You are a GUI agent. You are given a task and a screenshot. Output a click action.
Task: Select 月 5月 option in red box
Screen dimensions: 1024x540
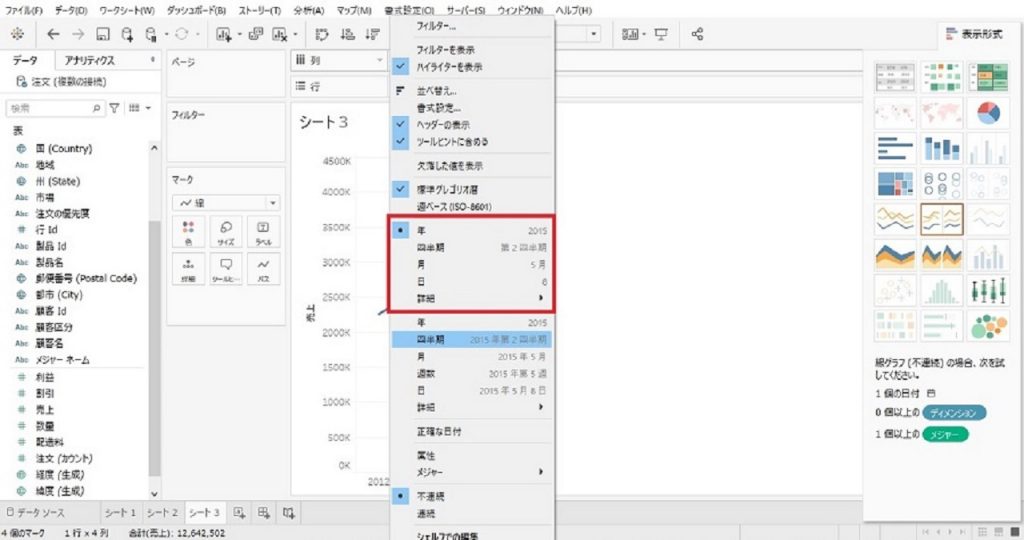click(472, 264)
